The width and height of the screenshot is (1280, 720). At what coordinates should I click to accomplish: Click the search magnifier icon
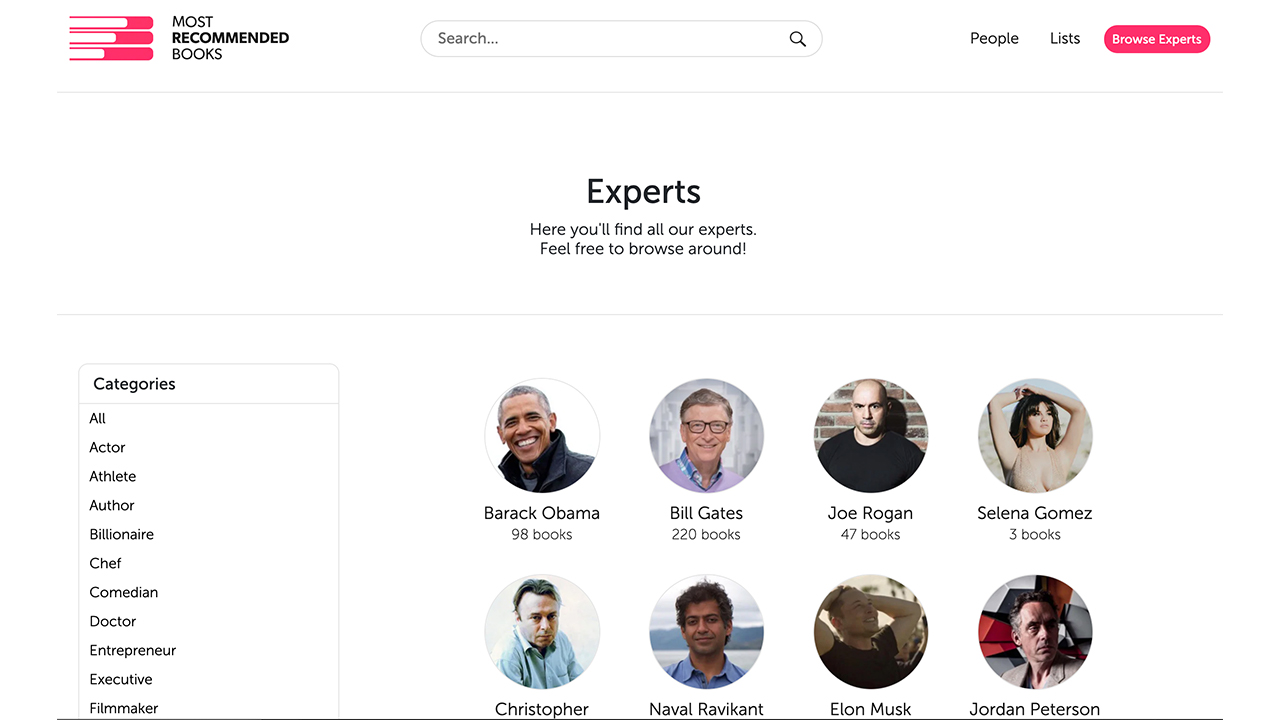(x=797, y=39)
